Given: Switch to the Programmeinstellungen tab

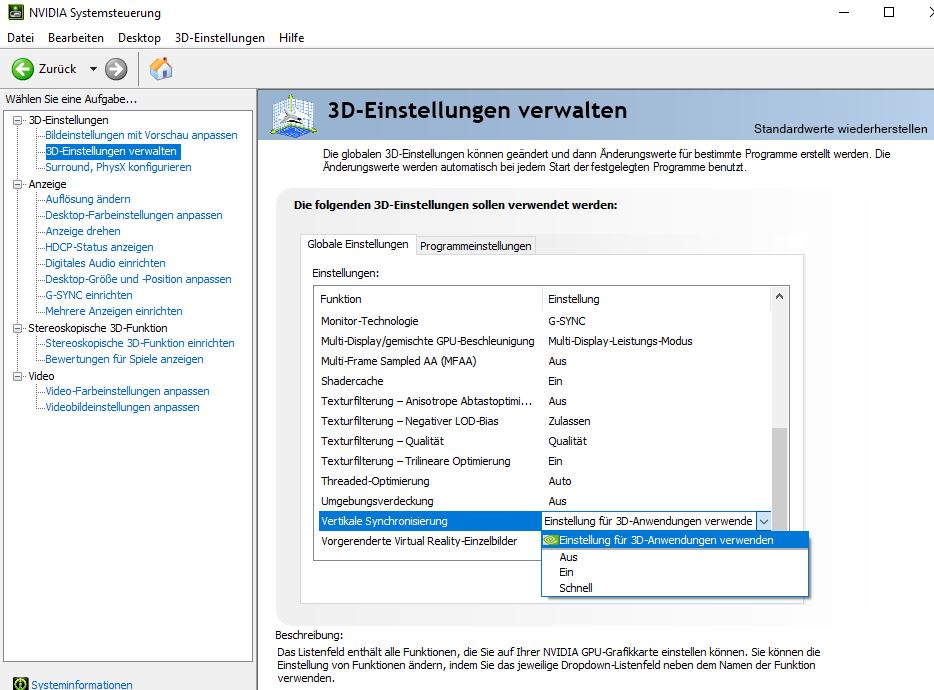Looking at the screenshot, I should point(475,245).
